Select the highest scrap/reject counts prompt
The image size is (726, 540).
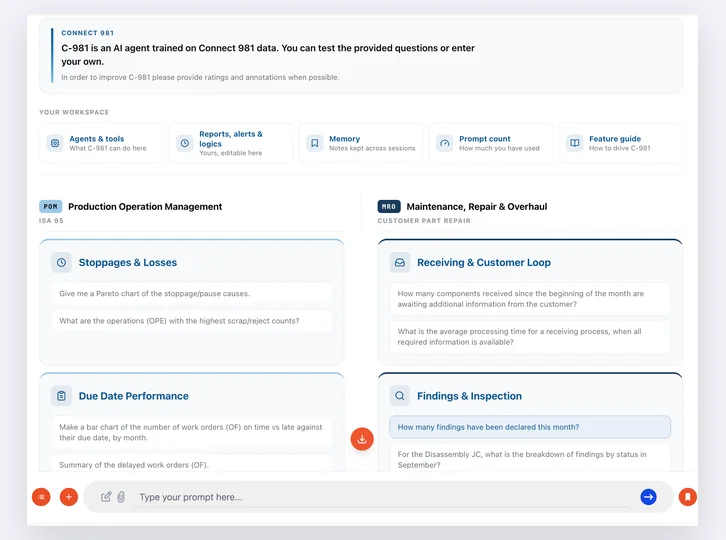tap(192, 321)
